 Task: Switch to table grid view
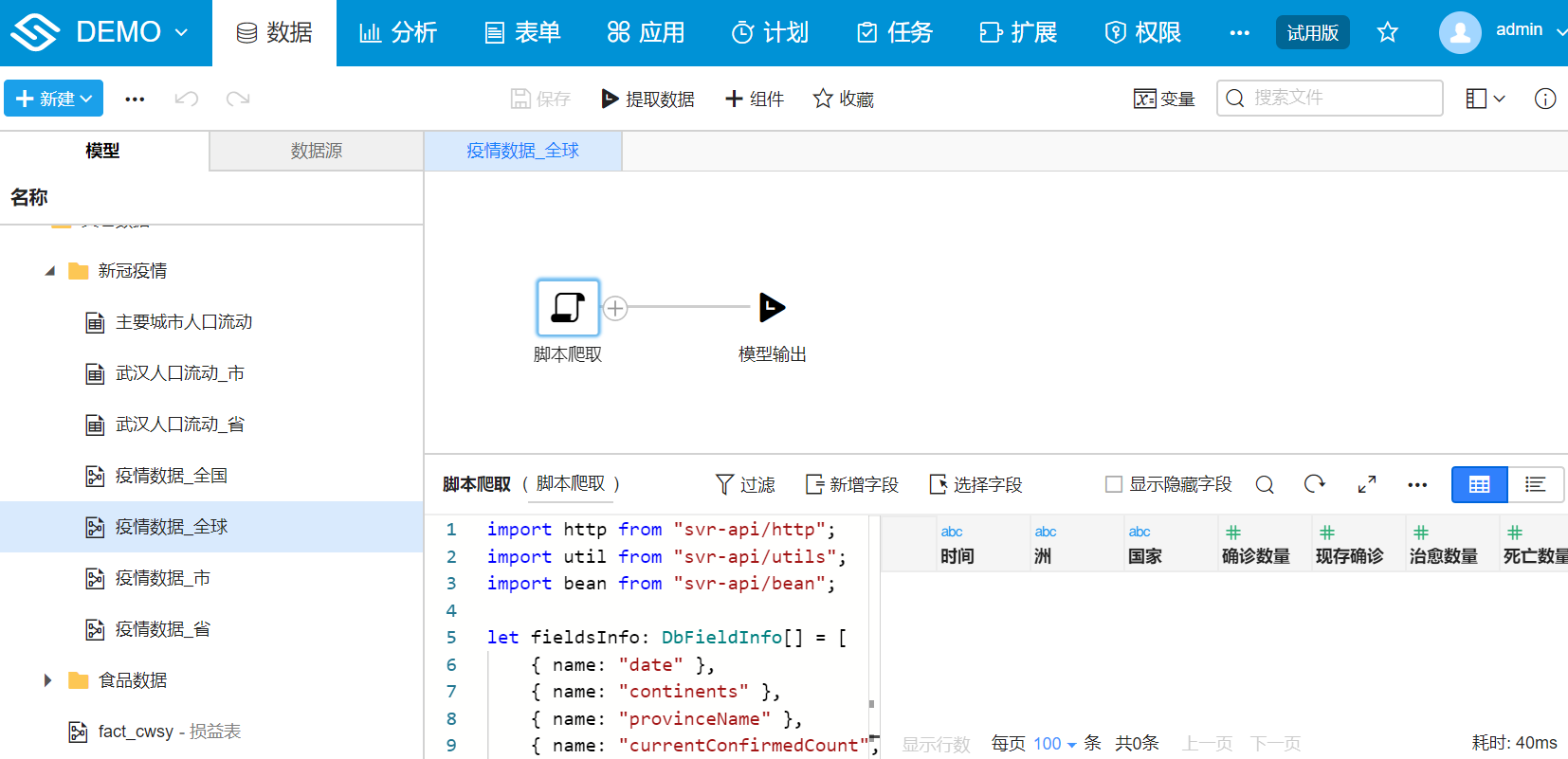(1479, 484)
